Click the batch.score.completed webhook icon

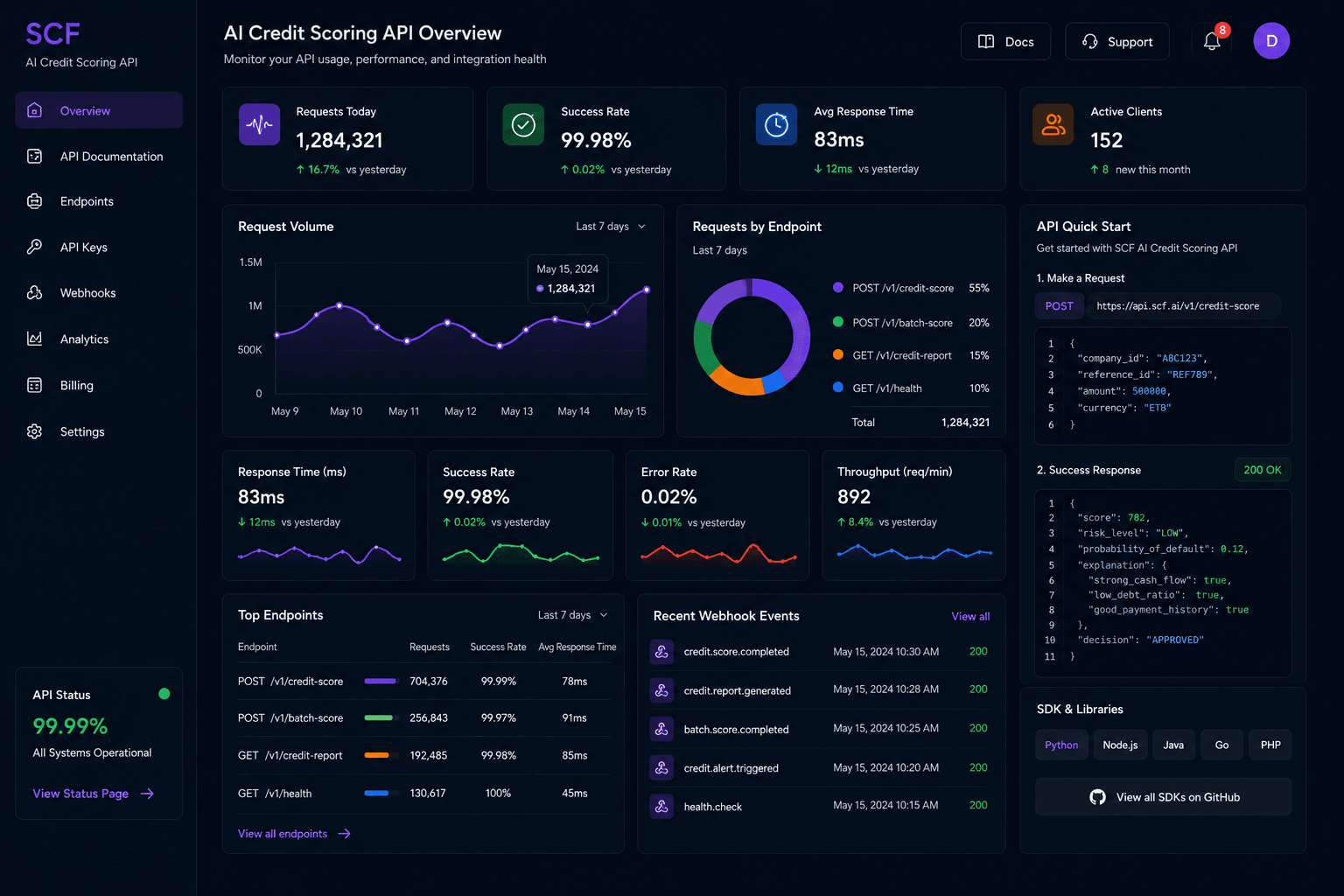tap(661, 729)
